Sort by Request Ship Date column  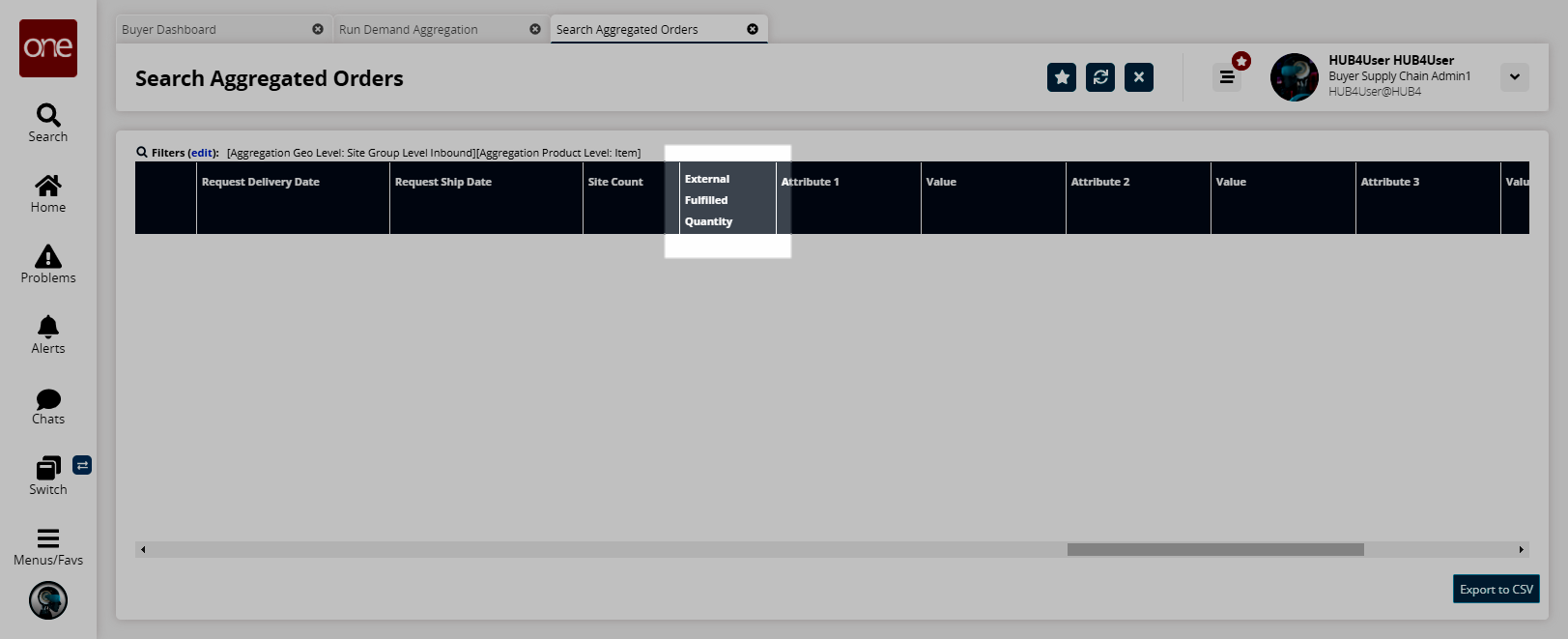486,197
